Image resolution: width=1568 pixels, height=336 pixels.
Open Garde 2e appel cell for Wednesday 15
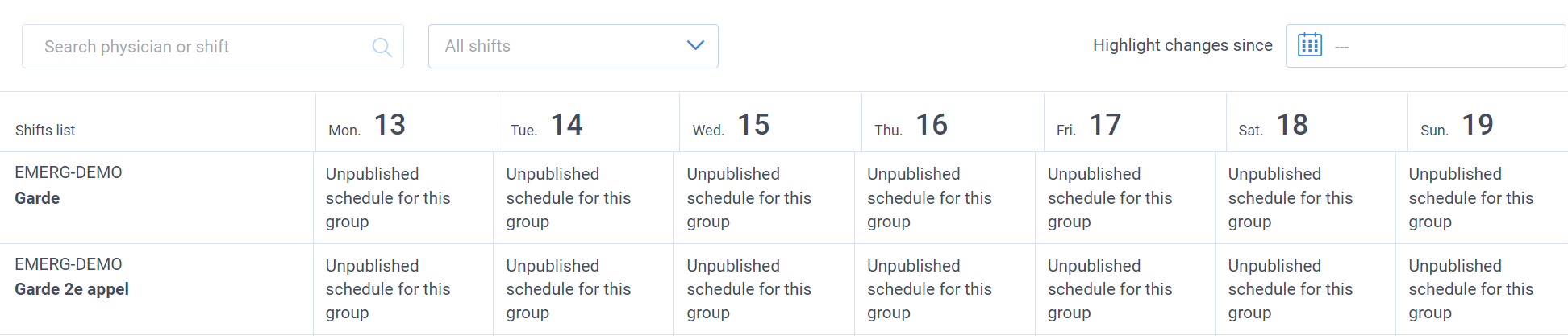click(x=764, y=289)
